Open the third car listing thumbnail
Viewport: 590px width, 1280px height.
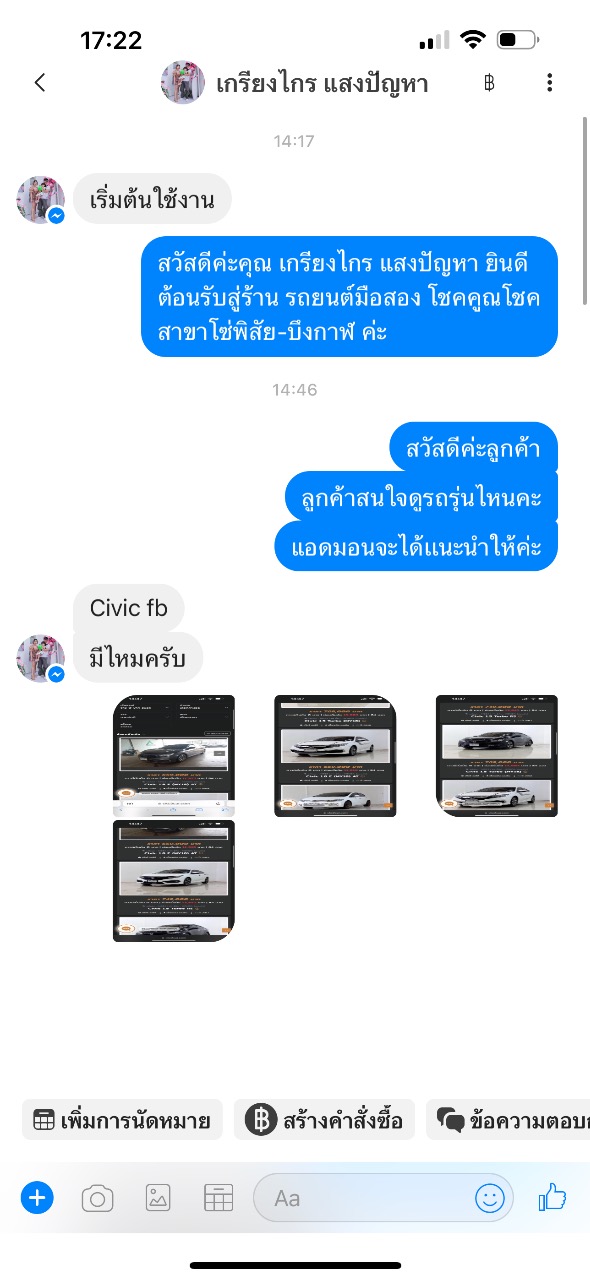coord(497,755)
